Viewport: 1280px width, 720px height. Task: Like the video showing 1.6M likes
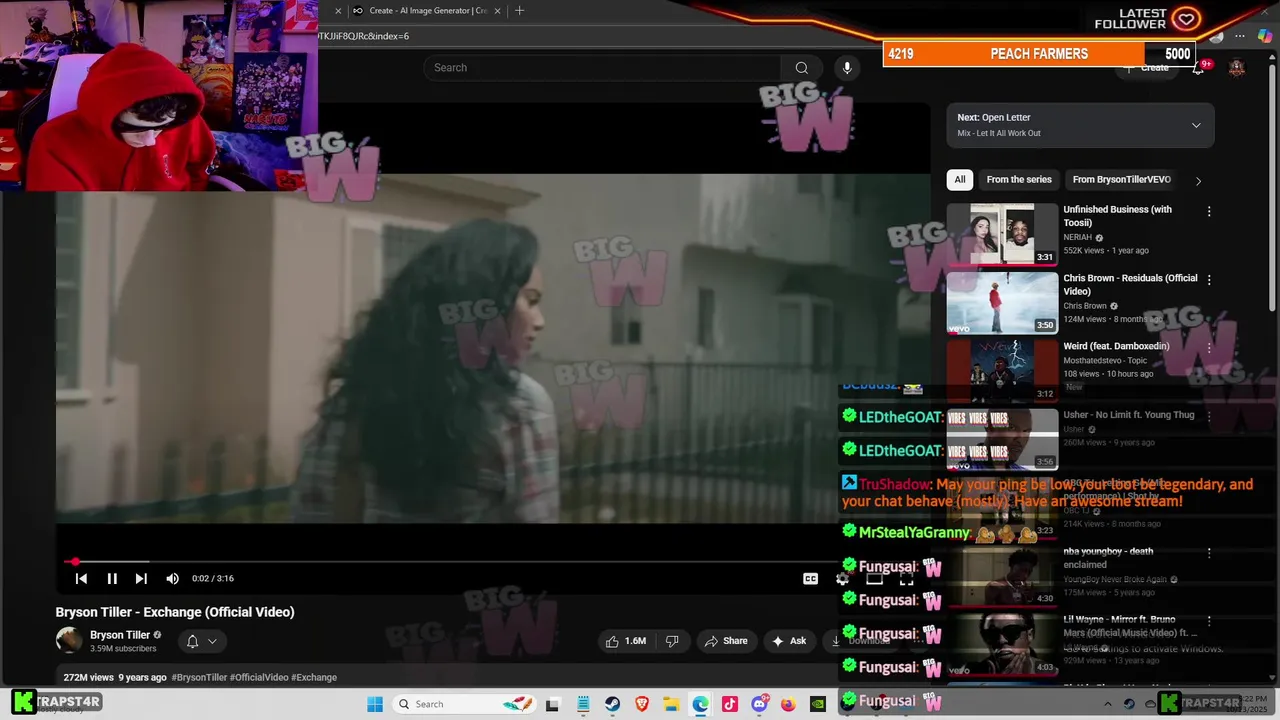click(x=624, y=641)
